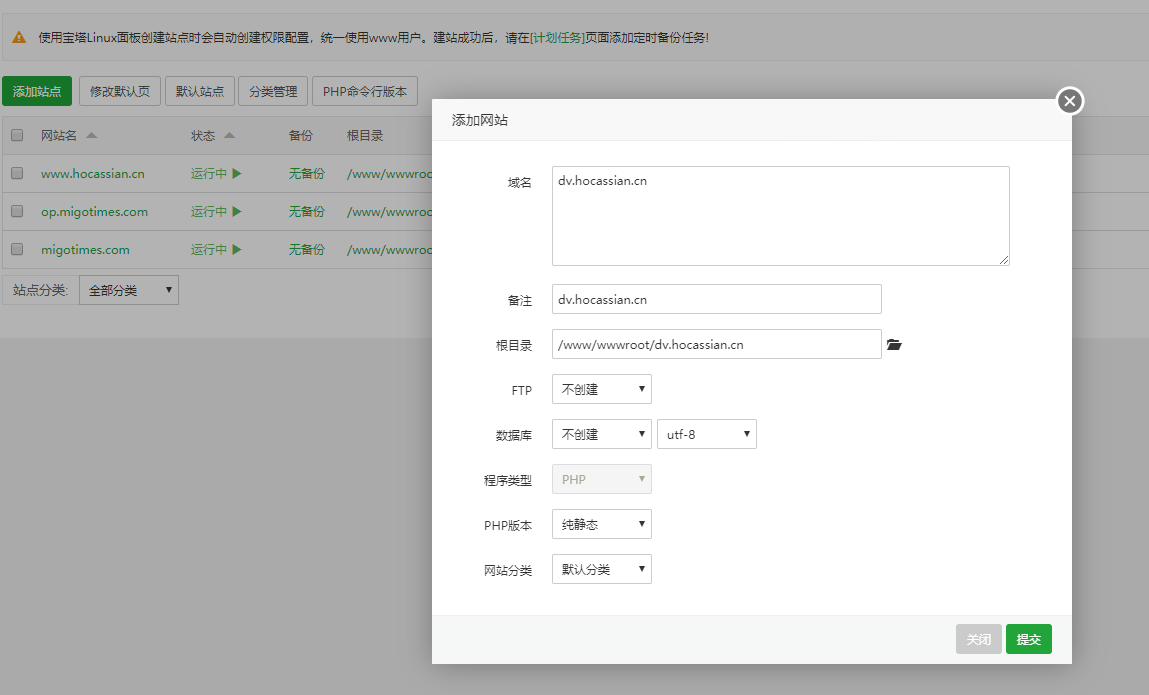Click the 分类管理 toolbar button
Viewport: 1149px width, 695px height.
[x=273, y=91]
